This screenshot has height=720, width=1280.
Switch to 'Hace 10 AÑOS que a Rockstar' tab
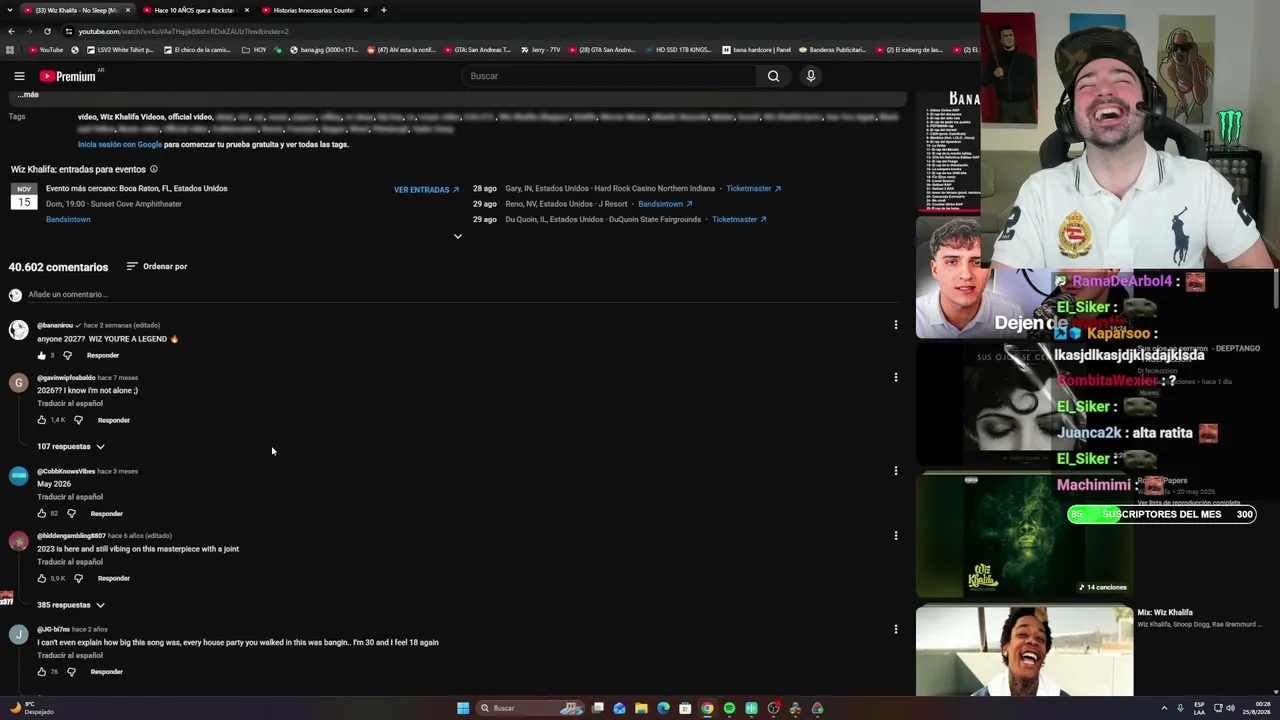point(195,10)
